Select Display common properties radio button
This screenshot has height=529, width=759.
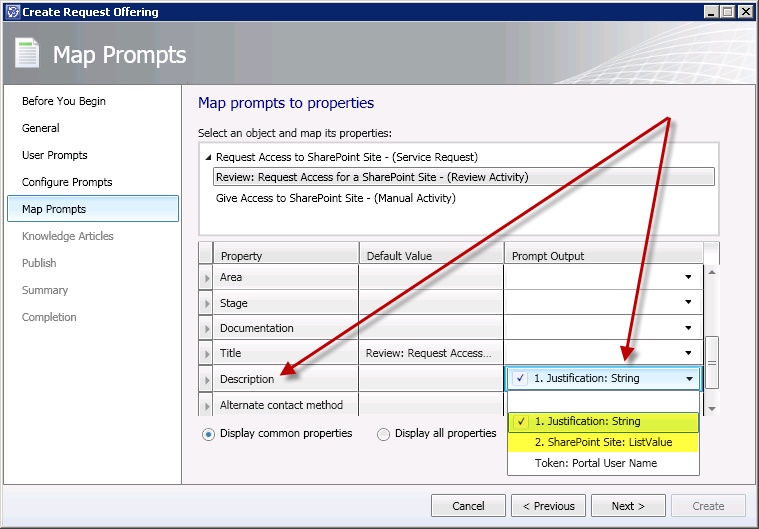tap(209, 434)
